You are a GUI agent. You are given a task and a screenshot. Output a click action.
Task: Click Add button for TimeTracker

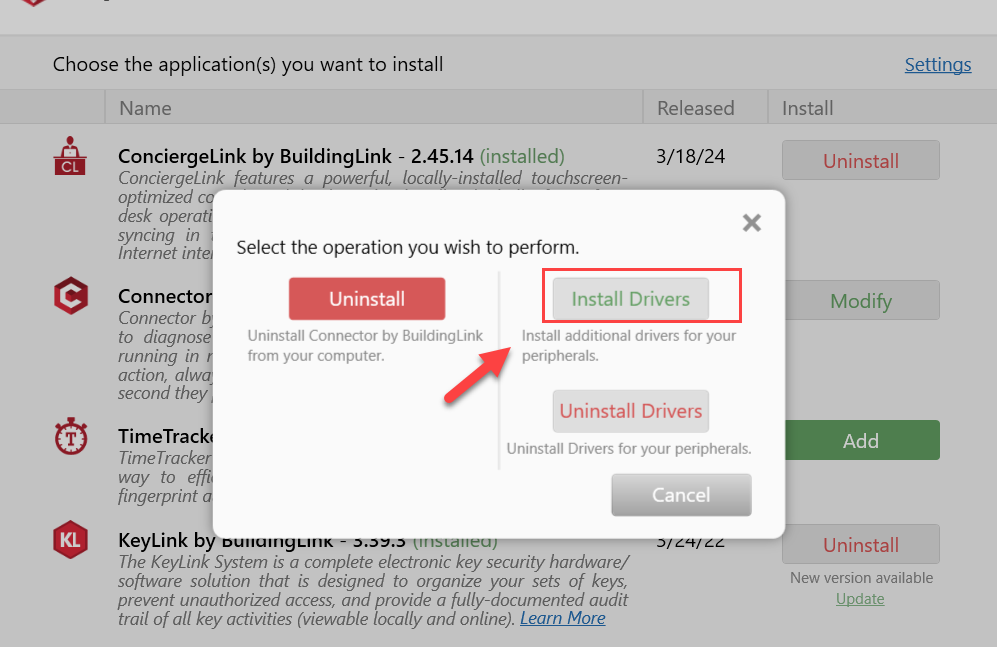pyautogui.click(x=861, y=440)
